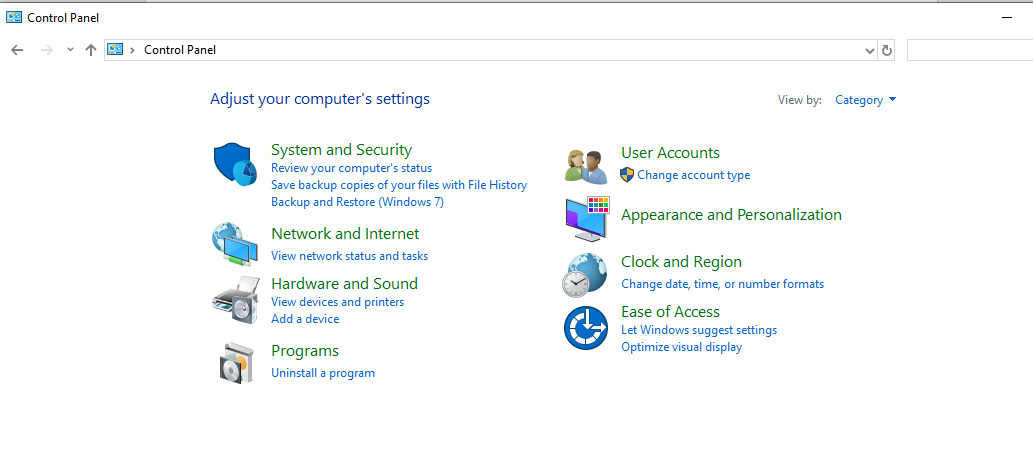Open the User Accounts people icon
This screenshot has width=1033, height=468.
click(586, 166)
